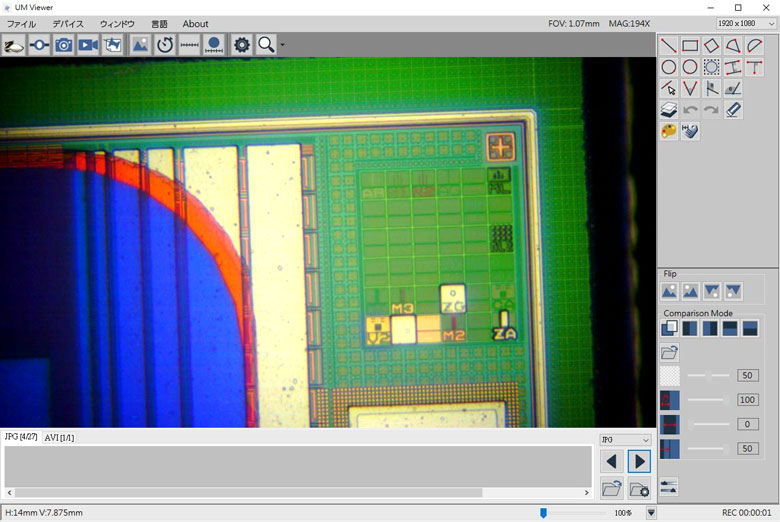Screen dimensions: 780x522
Task: Toggle the first Flip mode button
Action: tap(669, 291)
